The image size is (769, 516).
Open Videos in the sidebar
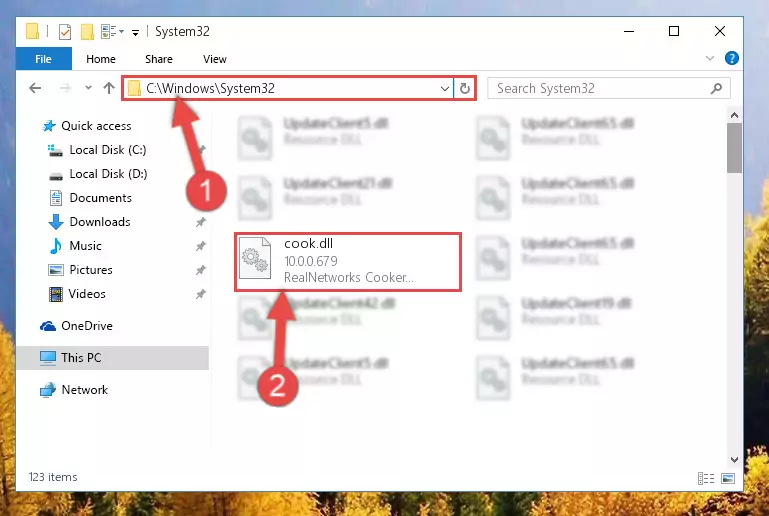(x=87, y=294)
